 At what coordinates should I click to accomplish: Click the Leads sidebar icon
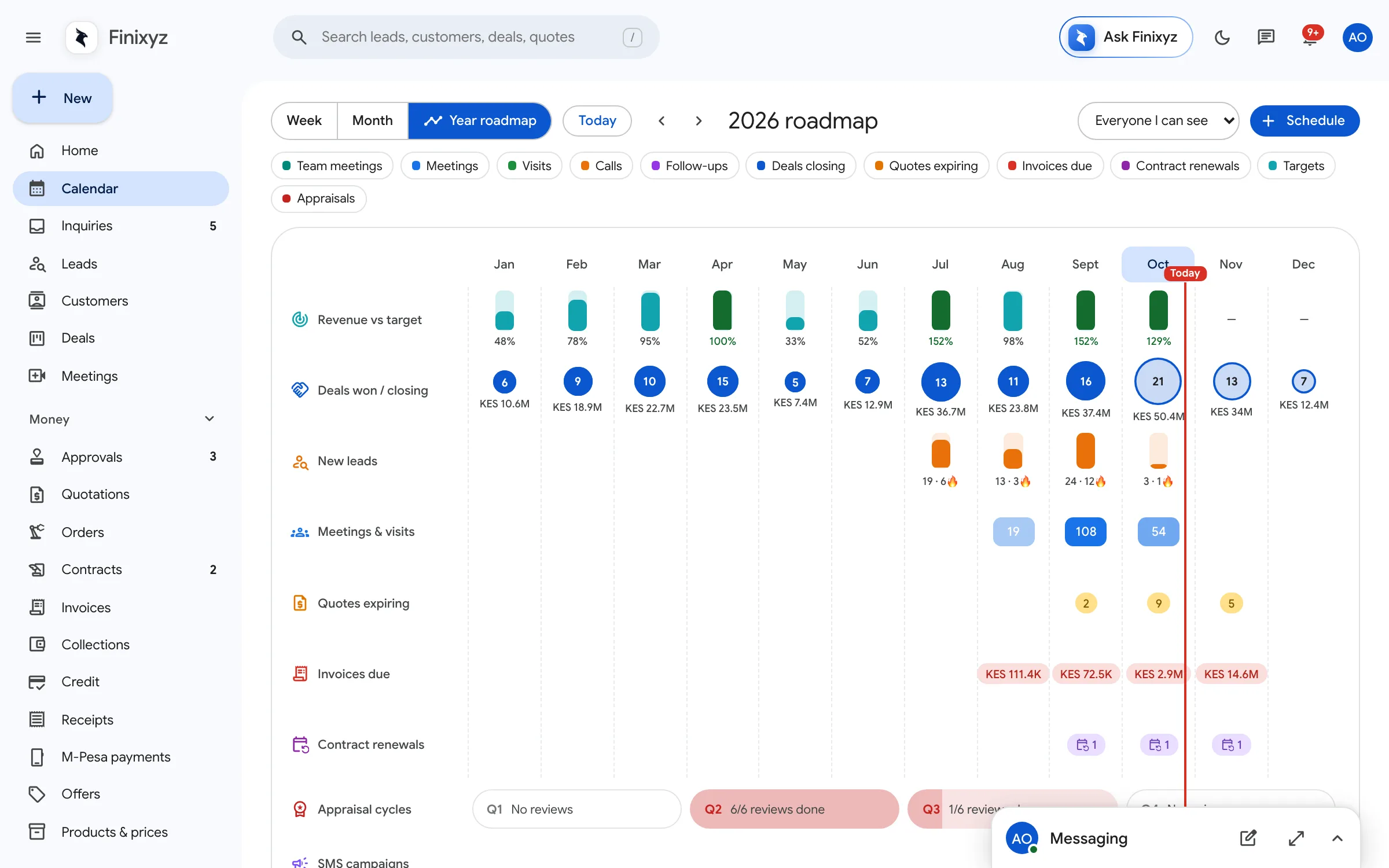pyautogui.click(x=37, y=264)
